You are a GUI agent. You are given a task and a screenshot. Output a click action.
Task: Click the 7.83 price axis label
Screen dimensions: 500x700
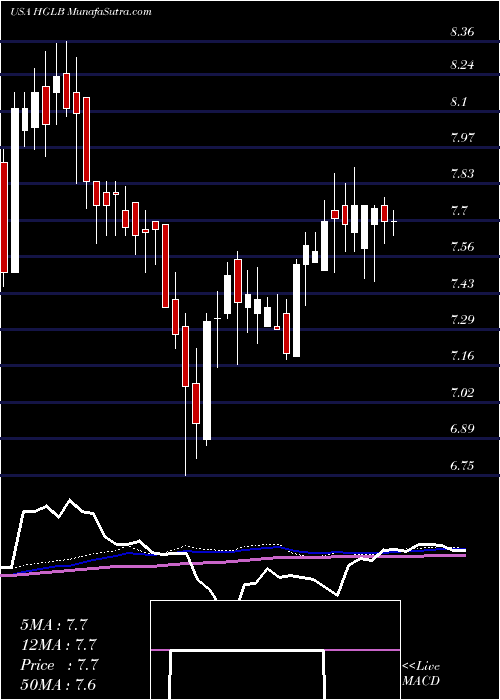pyautogui.click(x=462, y=174)
